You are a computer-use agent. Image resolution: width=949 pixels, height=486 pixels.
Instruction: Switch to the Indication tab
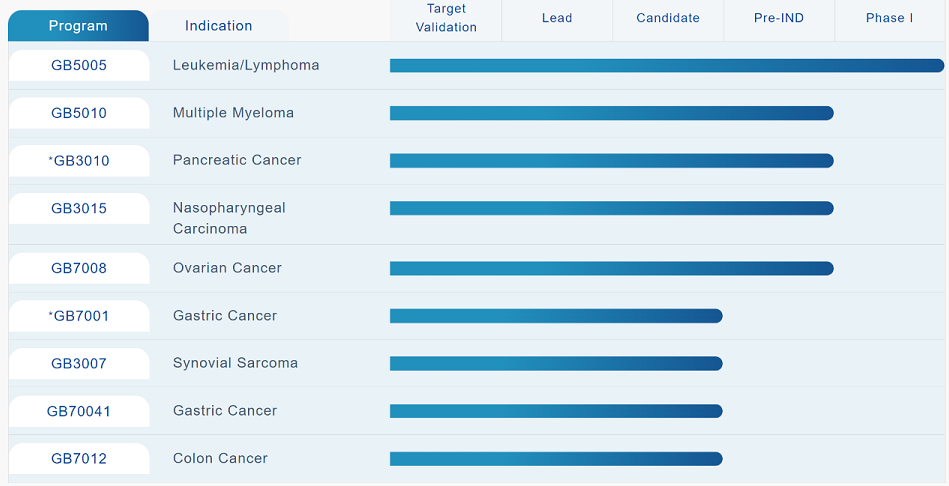coord(218,25)
